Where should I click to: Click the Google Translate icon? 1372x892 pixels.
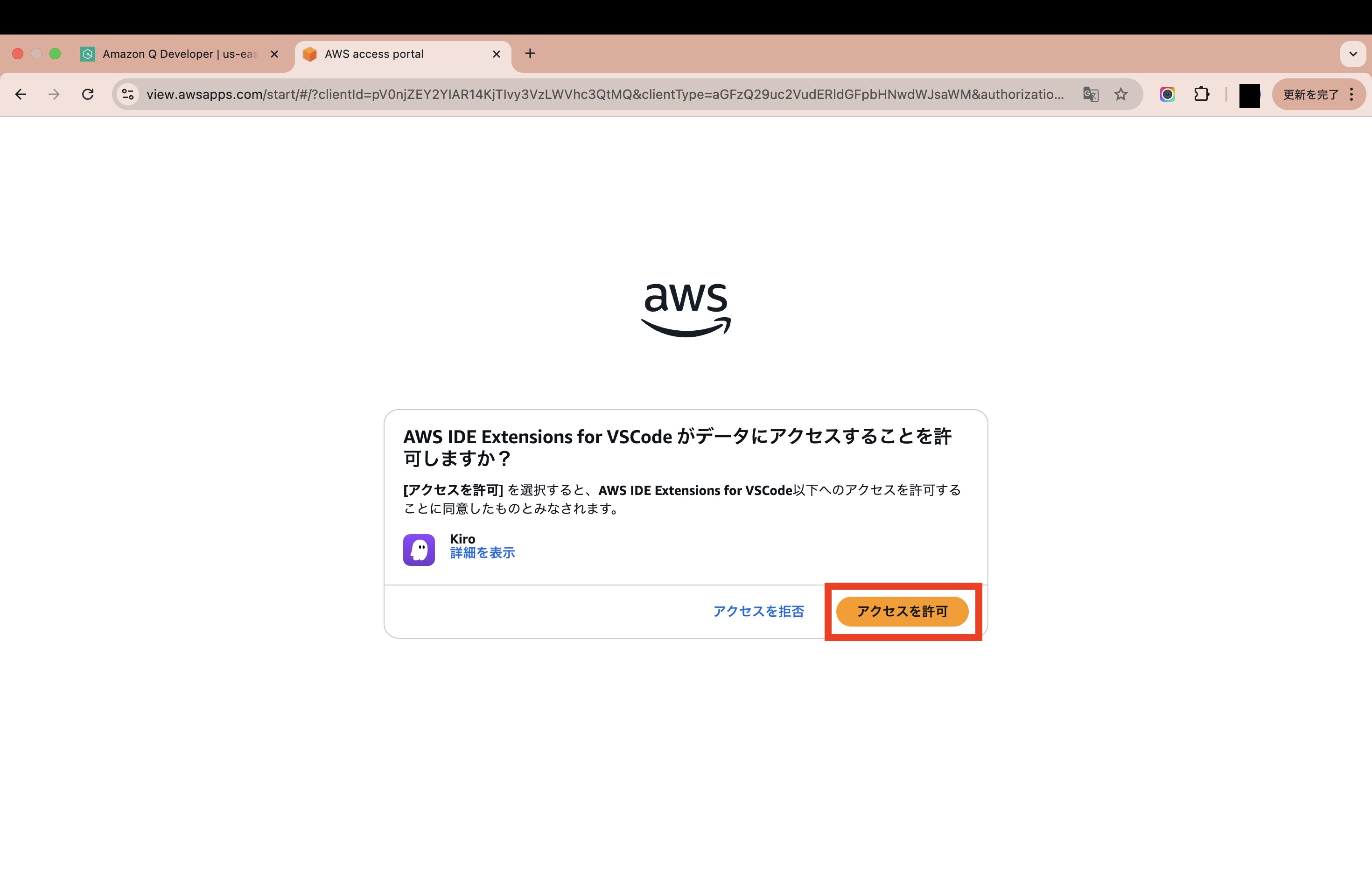(x=1091, y=94)
